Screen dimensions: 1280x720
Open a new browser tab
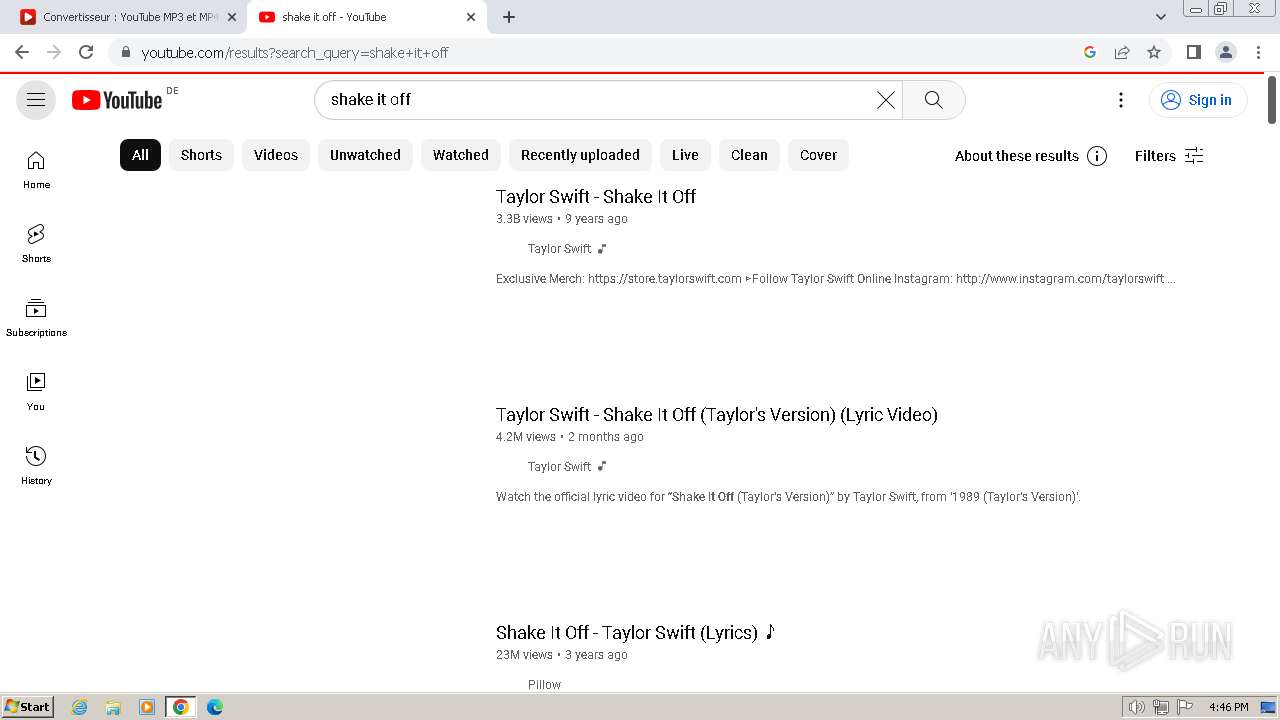(509, 17)
